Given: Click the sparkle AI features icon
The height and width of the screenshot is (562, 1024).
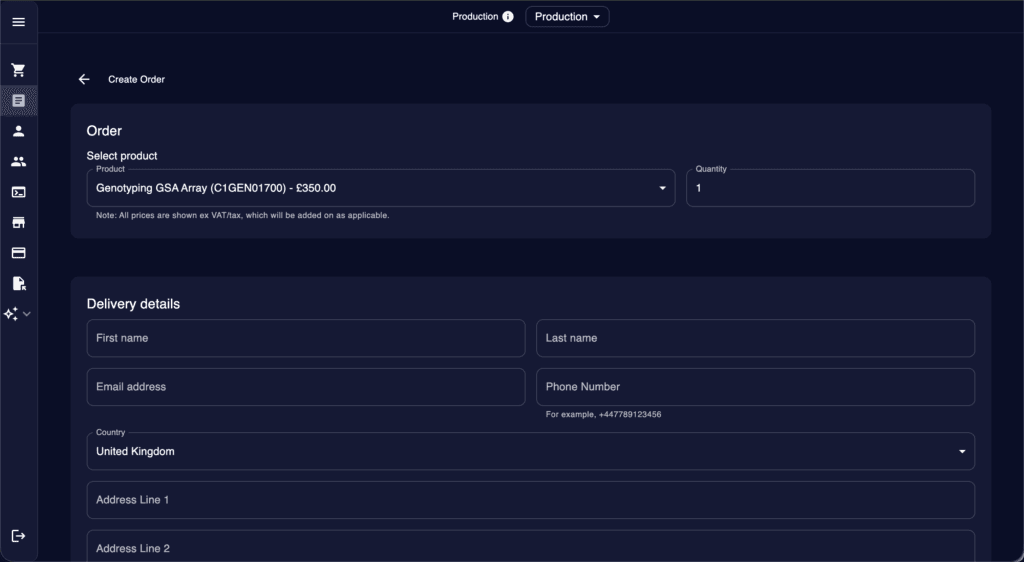Looking at the screenshot, I should [11, 314].
